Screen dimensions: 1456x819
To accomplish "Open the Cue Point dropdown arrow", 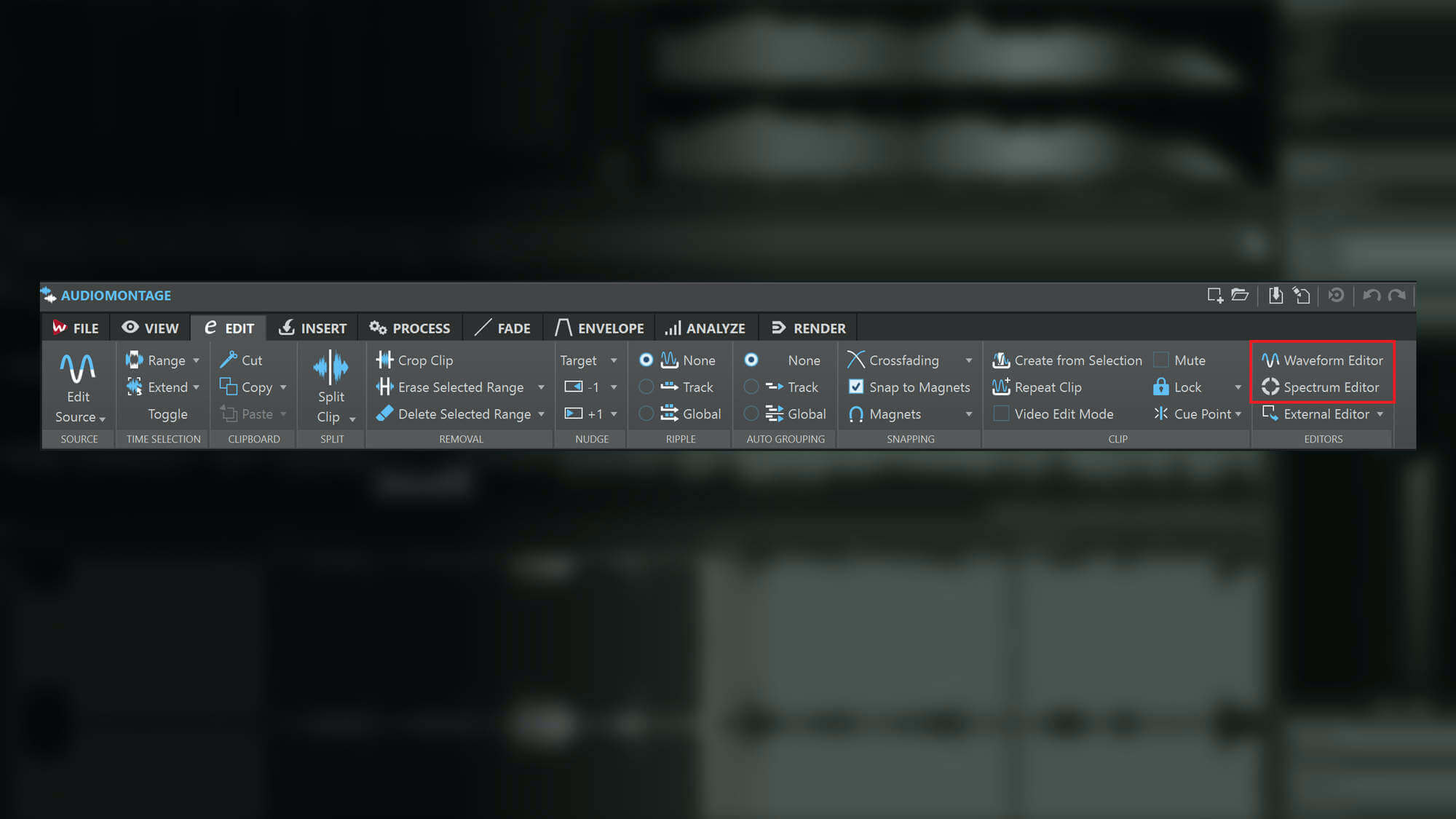I will [x=1238, y=414].
